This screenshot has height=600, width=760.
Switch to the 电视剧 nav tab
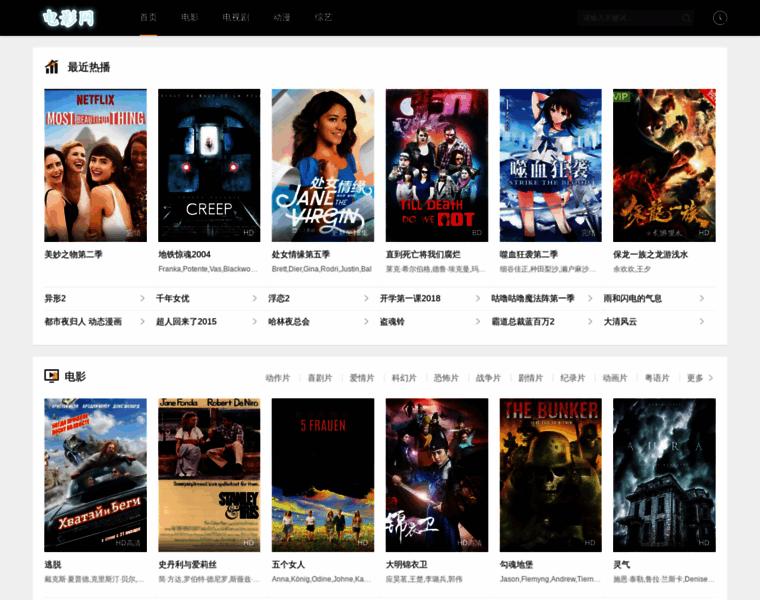coord(236,18)
